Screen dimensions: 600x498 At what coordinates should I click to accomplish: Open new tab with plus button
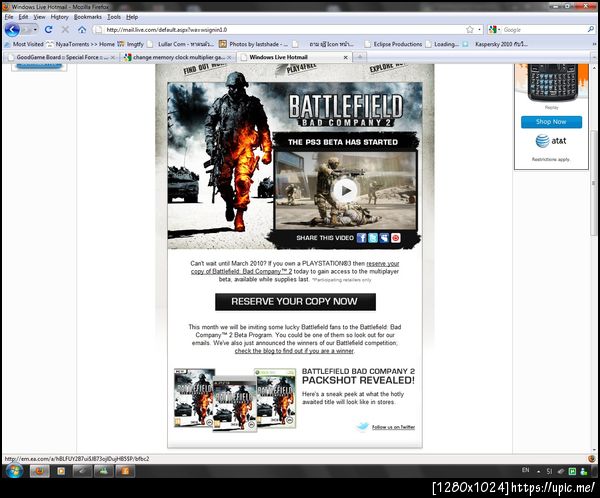click(x=360, y=57)
